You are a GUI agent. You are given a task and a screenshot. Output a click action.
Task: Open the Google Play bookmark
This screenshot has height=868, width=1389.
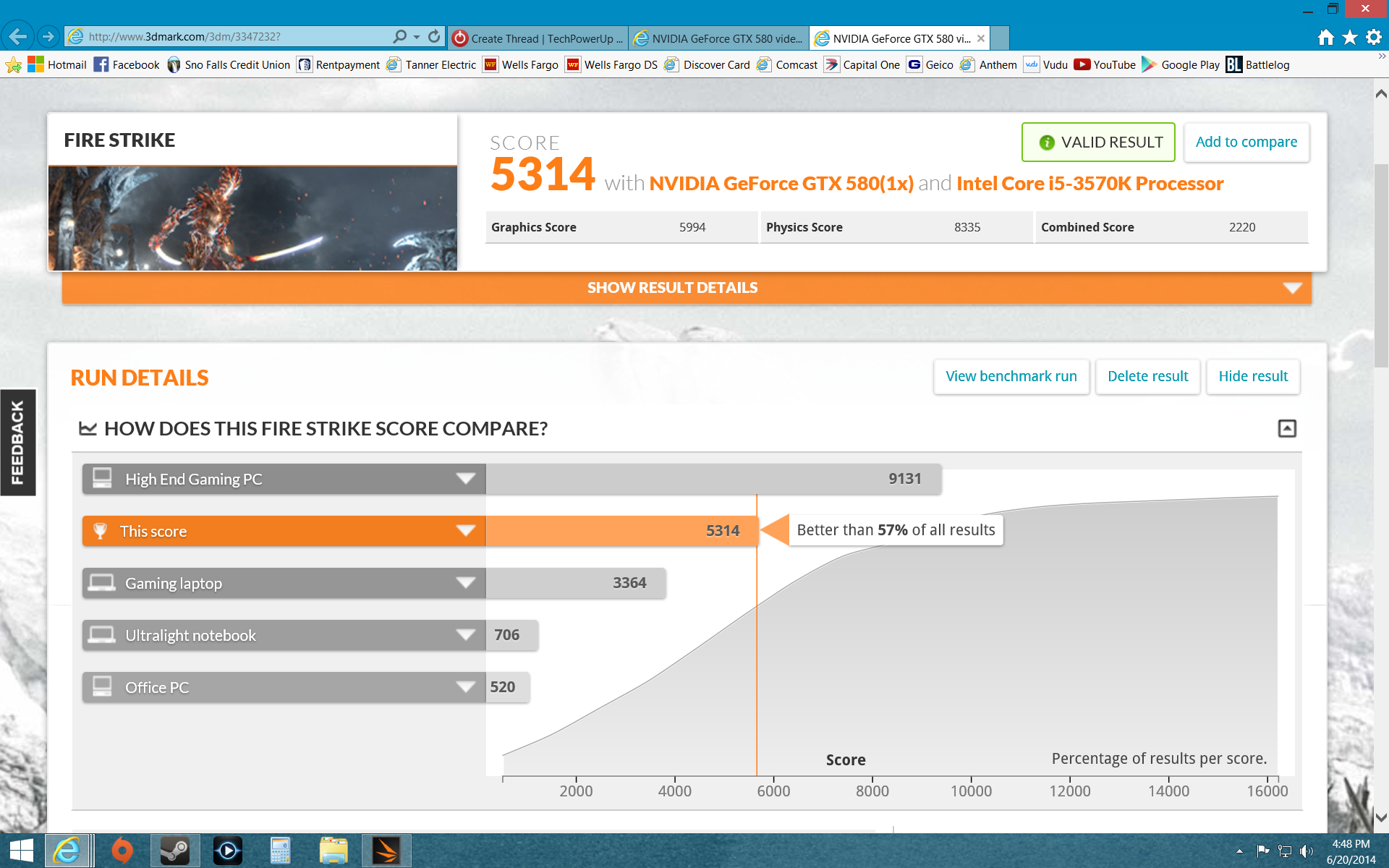click(1181, 65)
